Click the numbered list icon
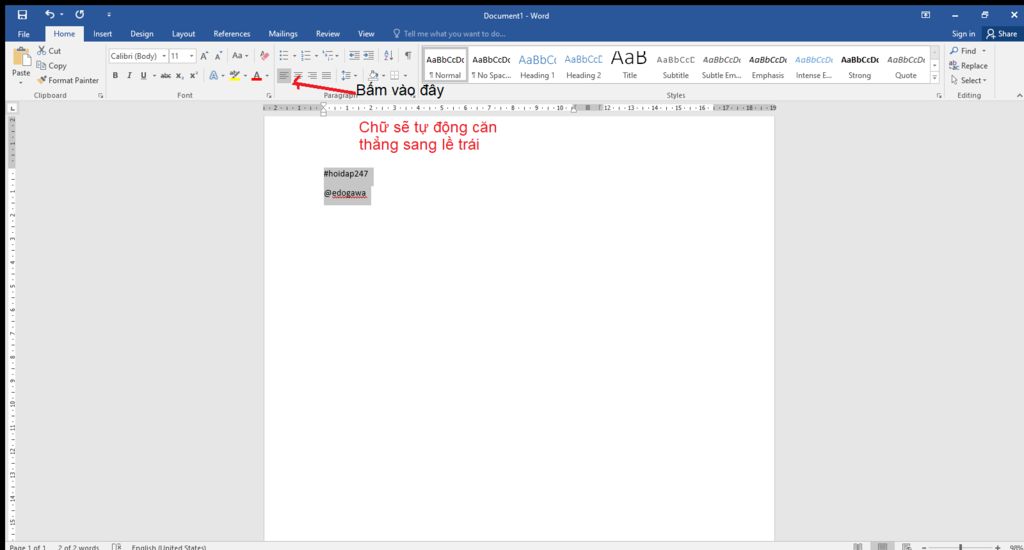The height and width of the screenshot is (550, 1024). pyautogui.click(x=306, y=56)
